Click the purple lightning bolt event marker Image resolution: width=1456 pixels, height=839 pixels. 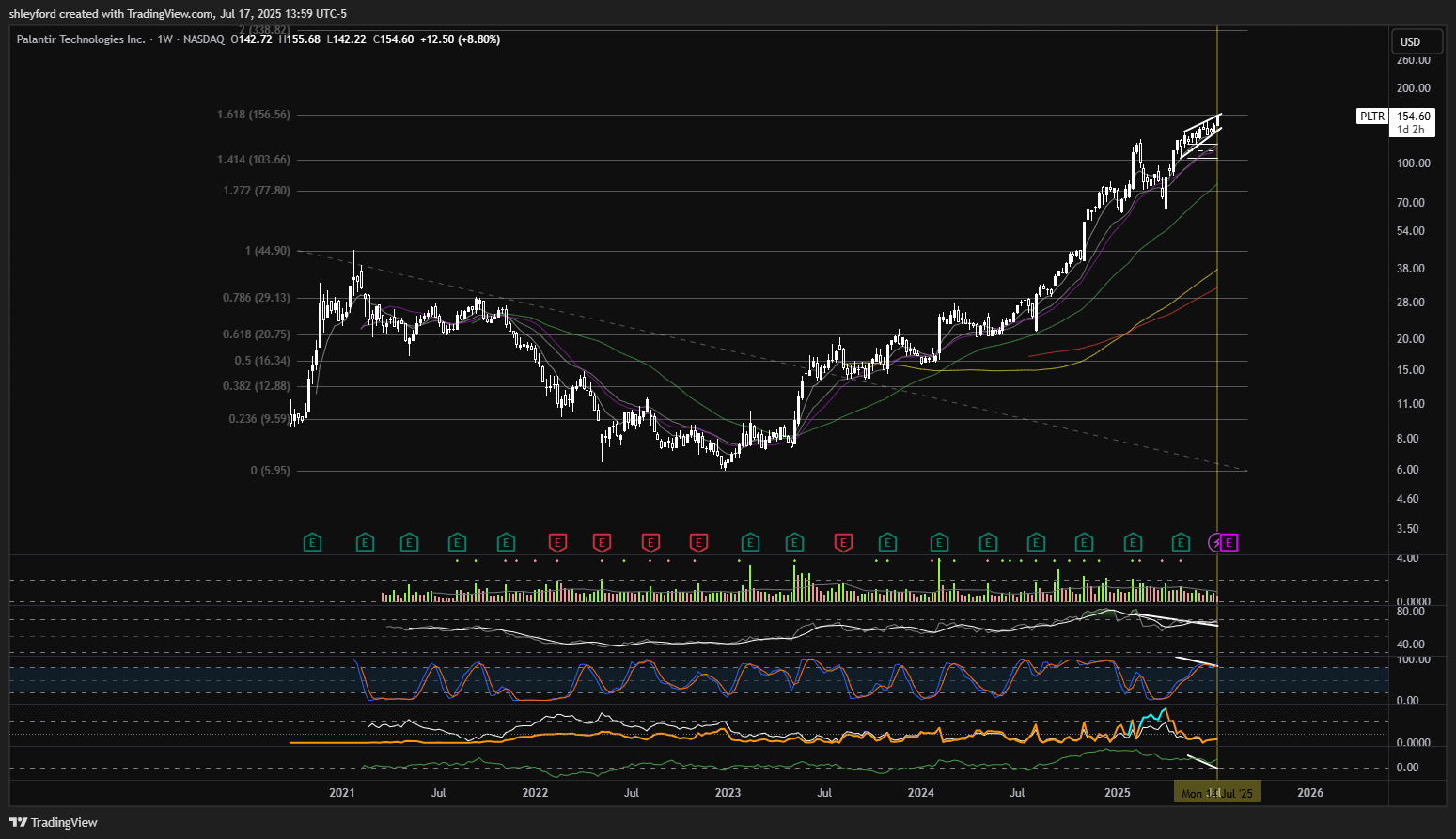1216,542
